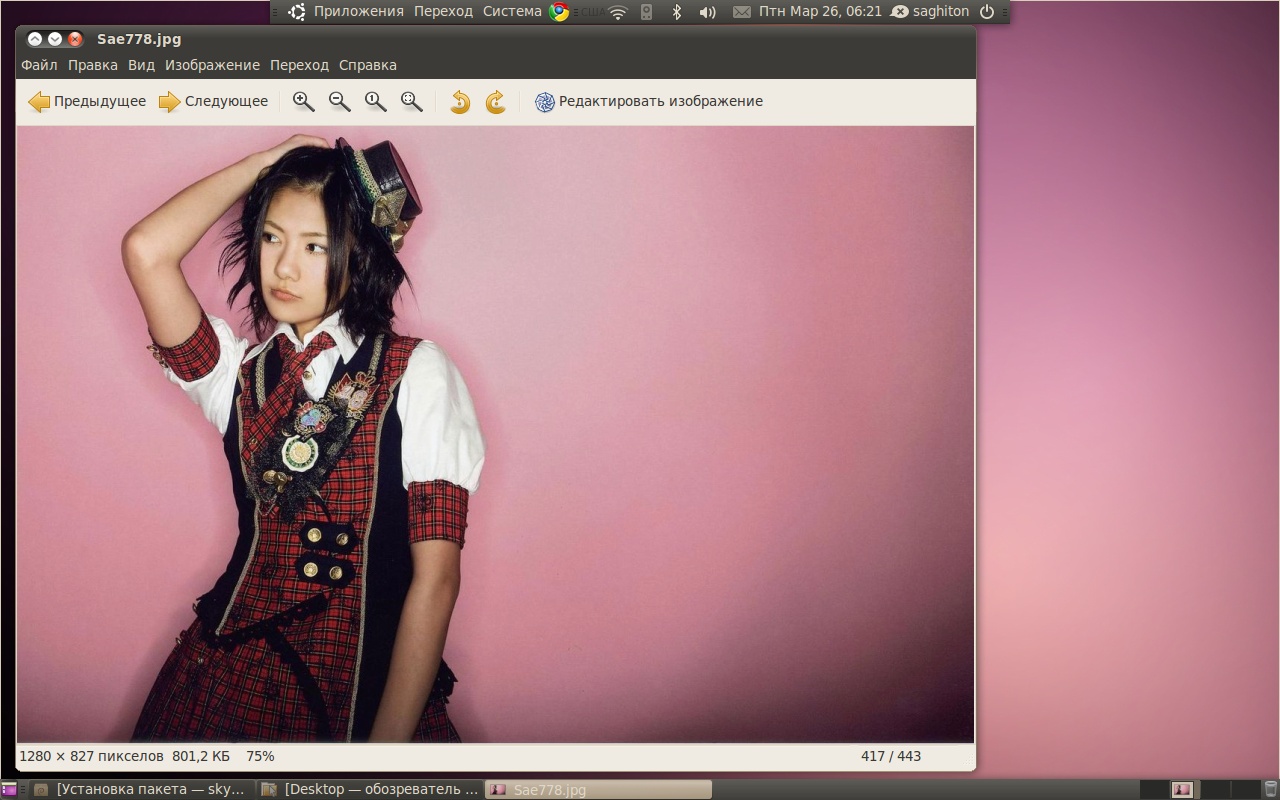
Task: Switch to Установка пакета taskbar window
Action: [142, 789]
